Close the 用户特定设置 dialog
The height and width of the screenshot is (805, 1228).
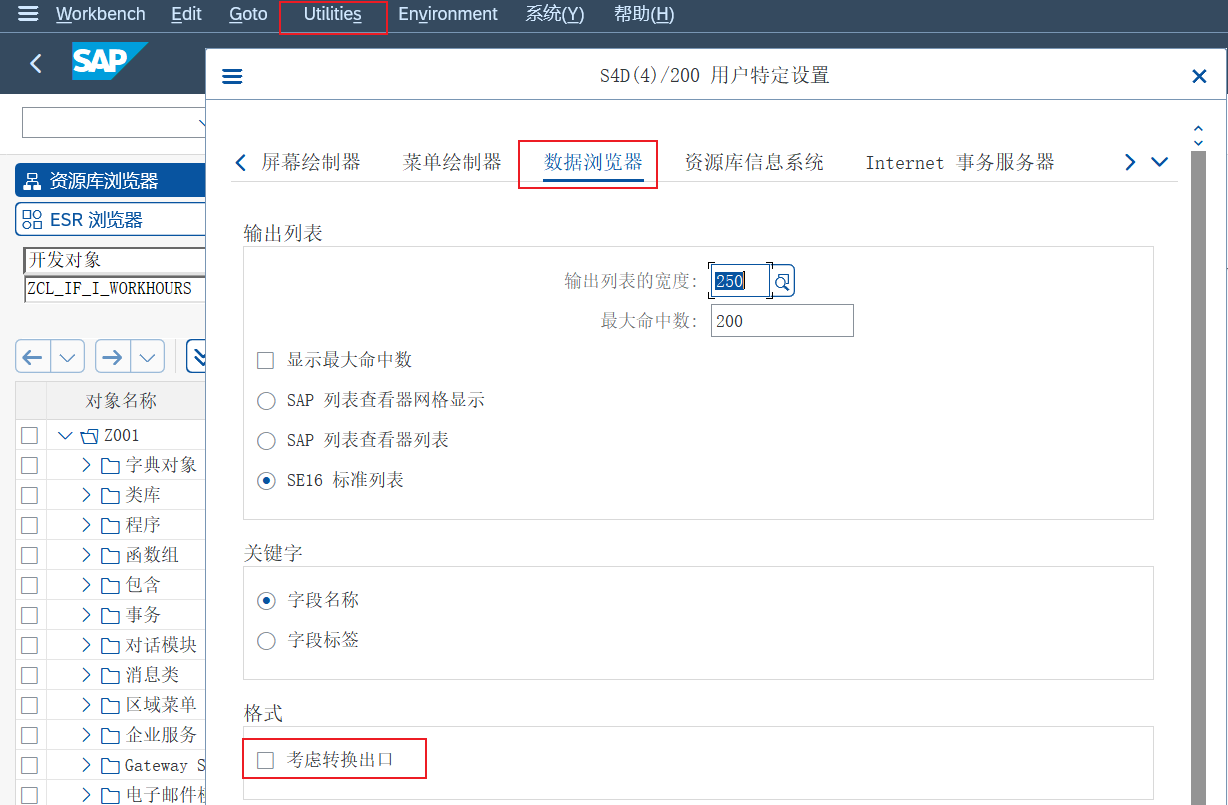pyautogui.click(x=1199, y=76)
